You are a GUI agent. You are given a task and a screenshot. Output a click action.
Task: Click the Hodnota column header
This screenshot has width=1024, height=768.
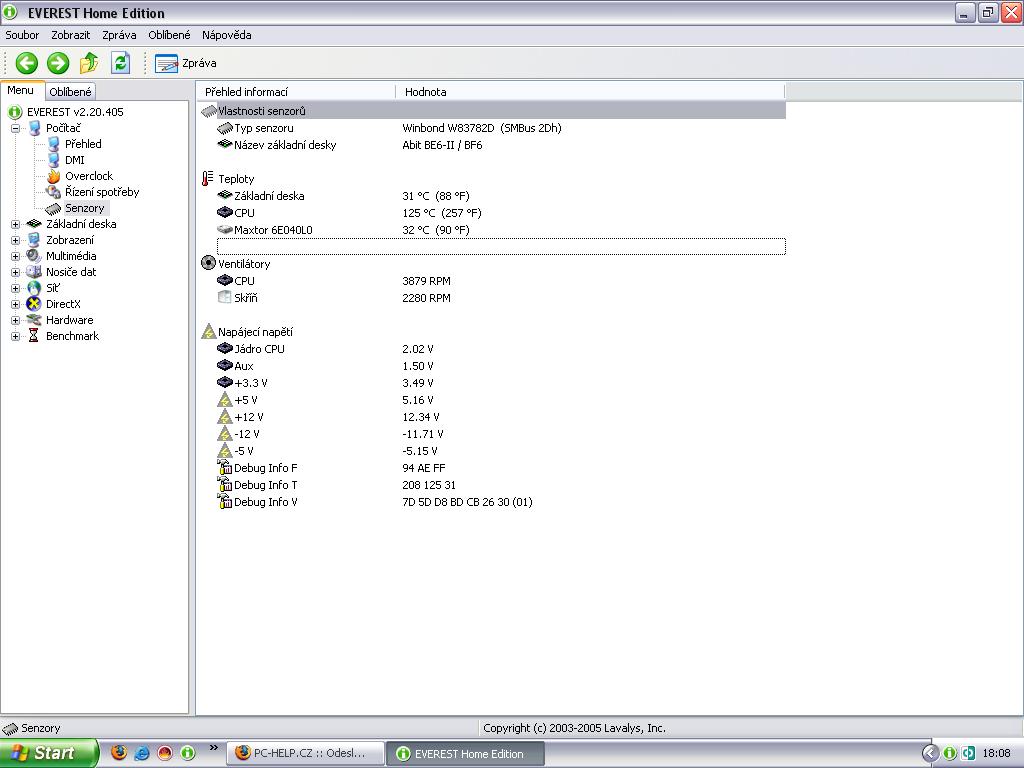(426, 92)
